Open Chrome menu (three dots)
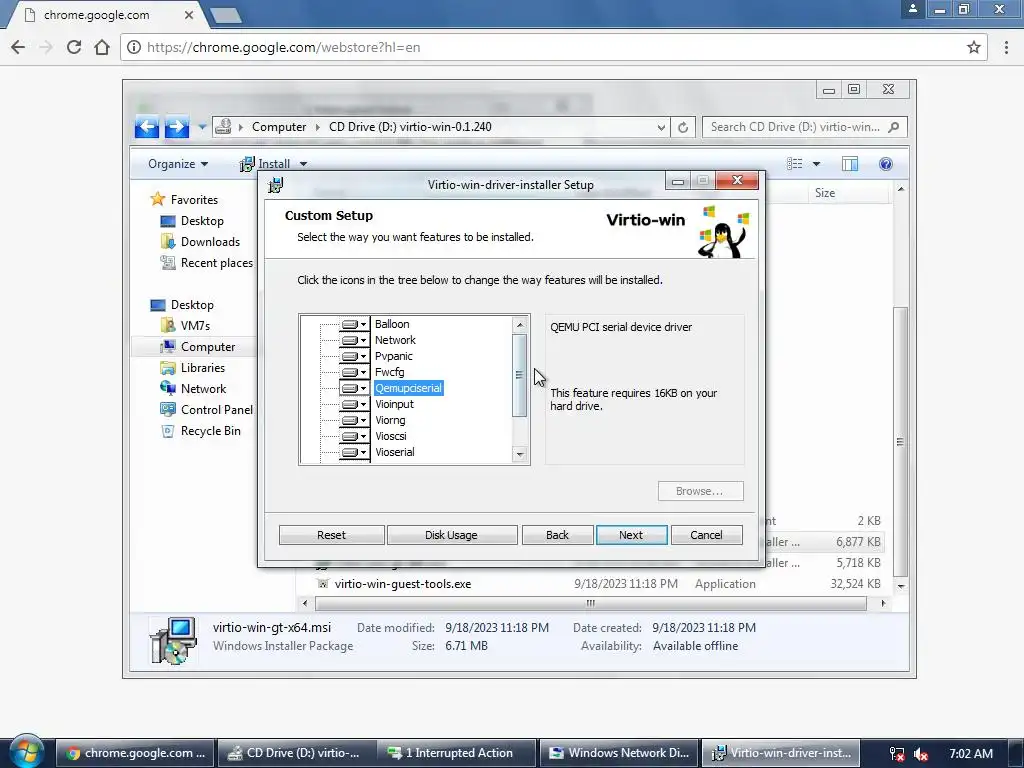1024x768 pixels. [1006, 47]
